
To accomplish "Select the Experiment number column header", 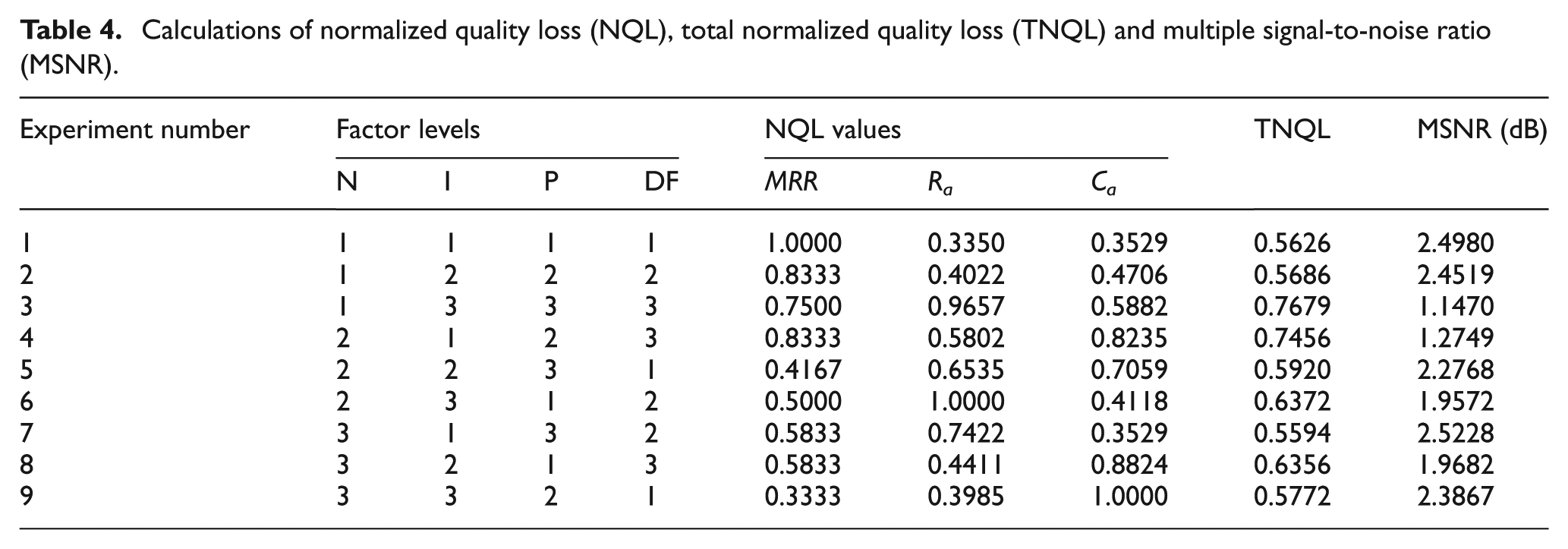I will pos(134,130).
